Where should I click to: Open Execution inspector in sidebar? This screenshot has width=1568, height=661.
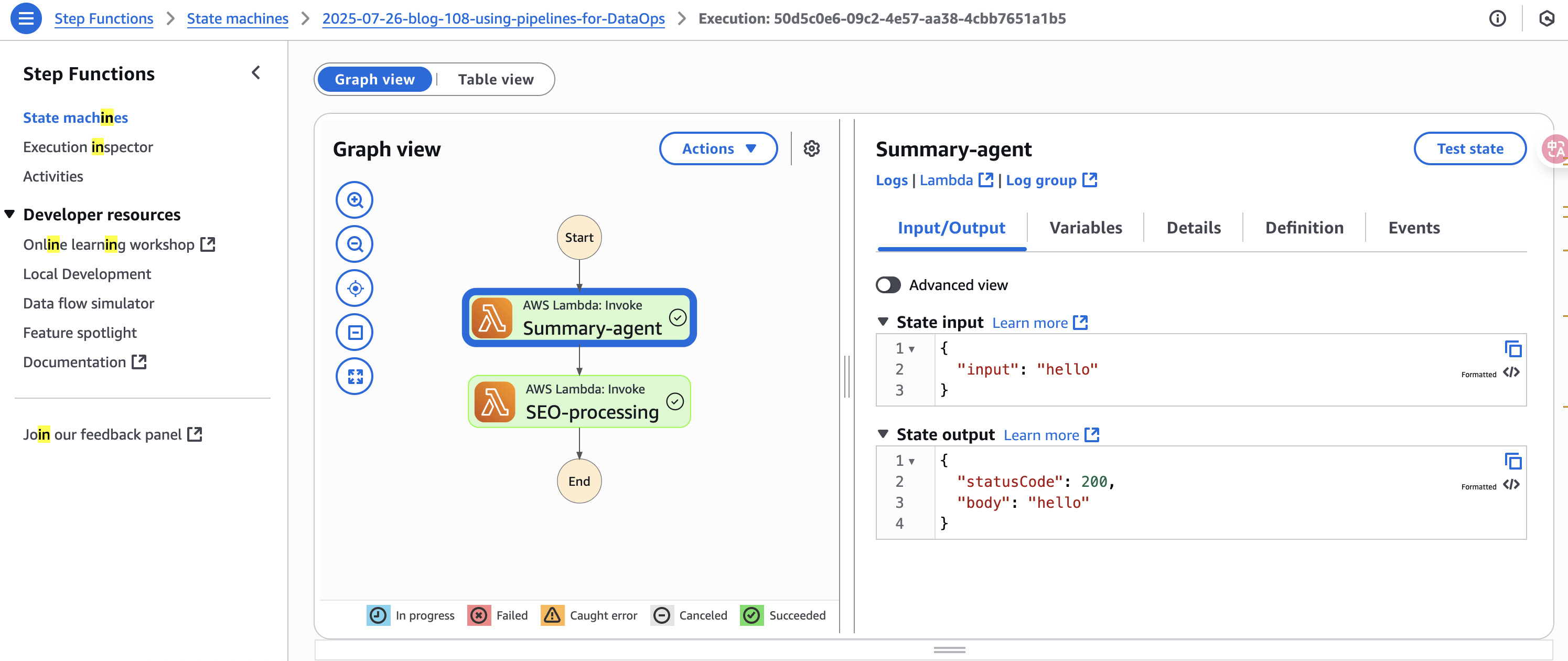pyautogui.click(x=88, y=147)
